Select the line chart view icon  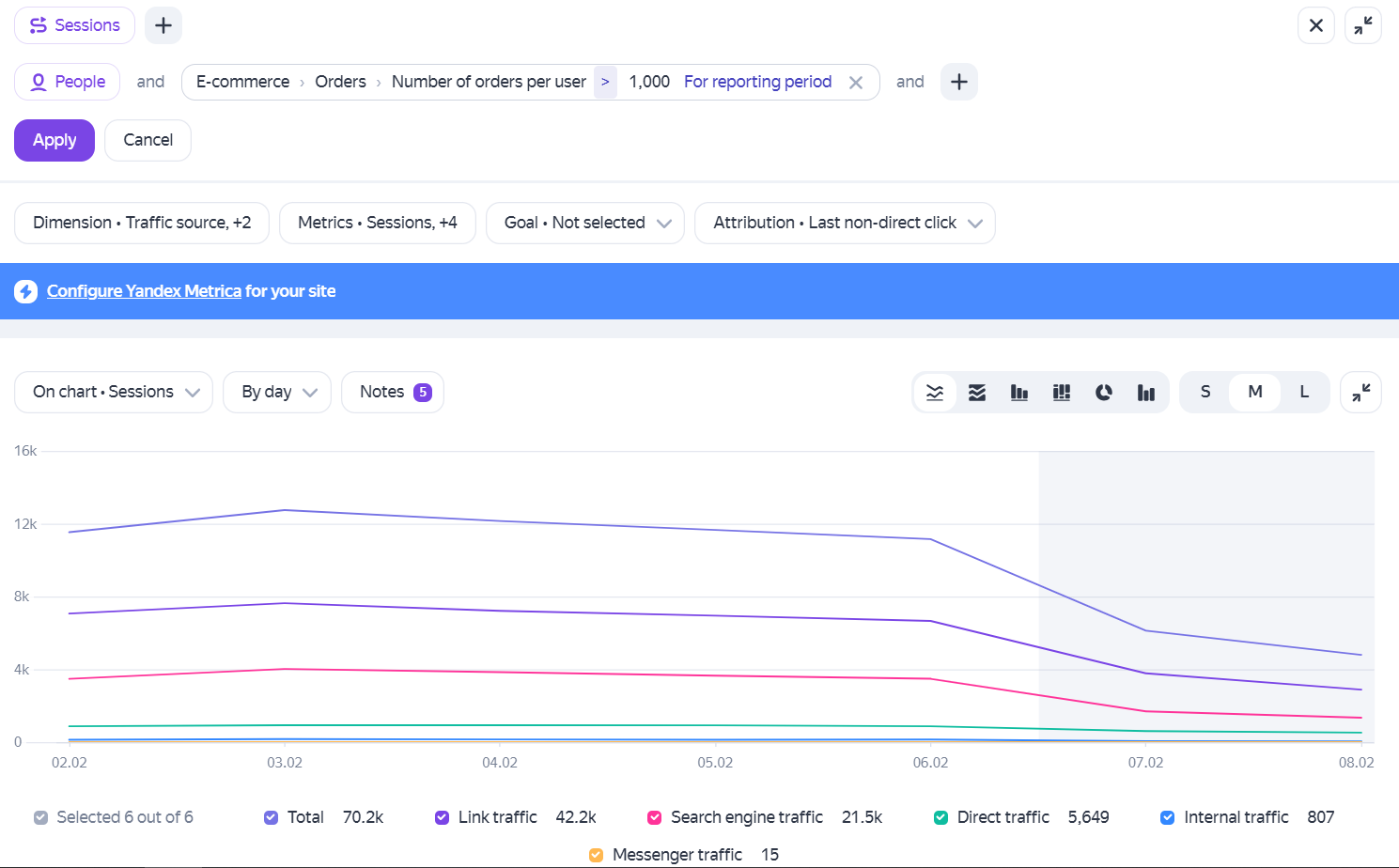tap(935, 393)
